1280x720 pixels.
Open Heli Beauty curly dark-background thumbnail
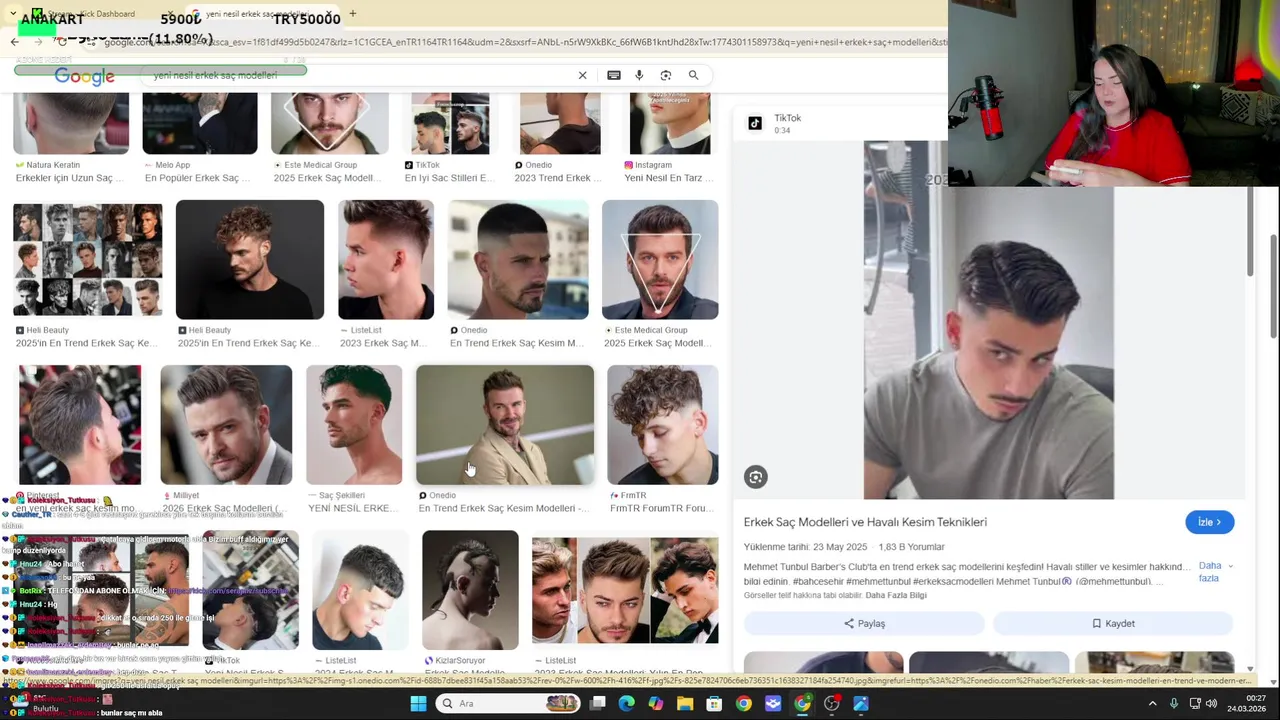(x=250, y=260)
